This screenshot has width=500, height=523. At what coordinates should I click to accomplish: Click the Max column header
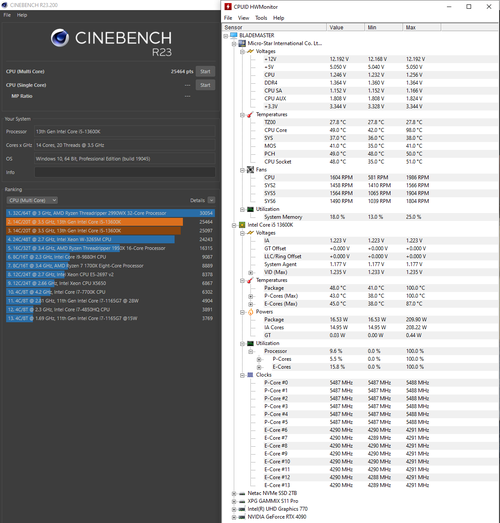422,27
